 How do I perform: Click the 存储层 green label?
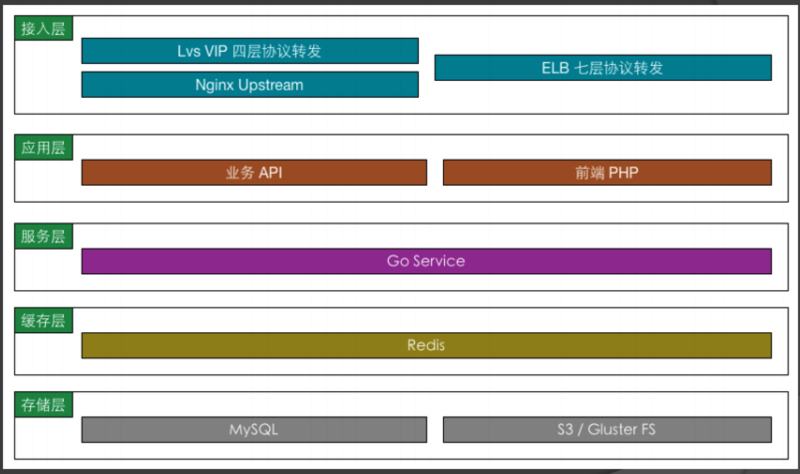(x=43, y=405)
